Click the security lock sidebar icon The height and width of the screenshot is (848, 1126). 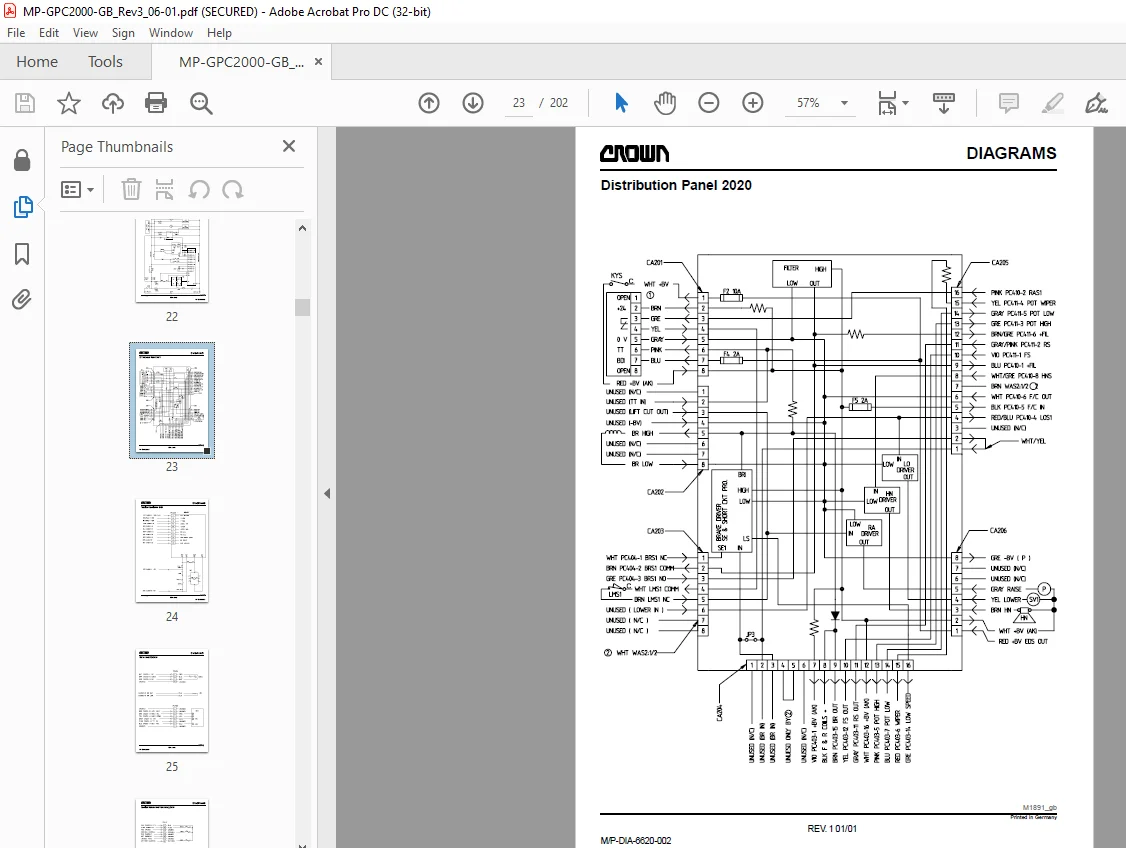(22, 160)
